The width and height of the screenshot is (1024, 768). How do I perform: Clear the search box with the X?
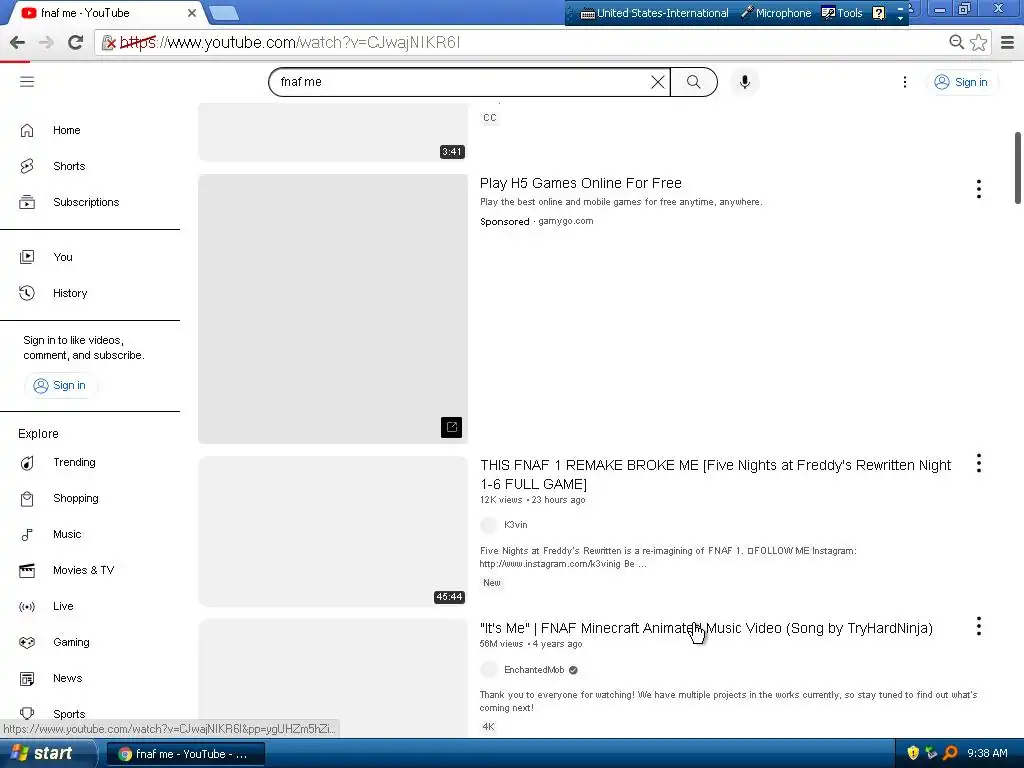click(658, 82)
